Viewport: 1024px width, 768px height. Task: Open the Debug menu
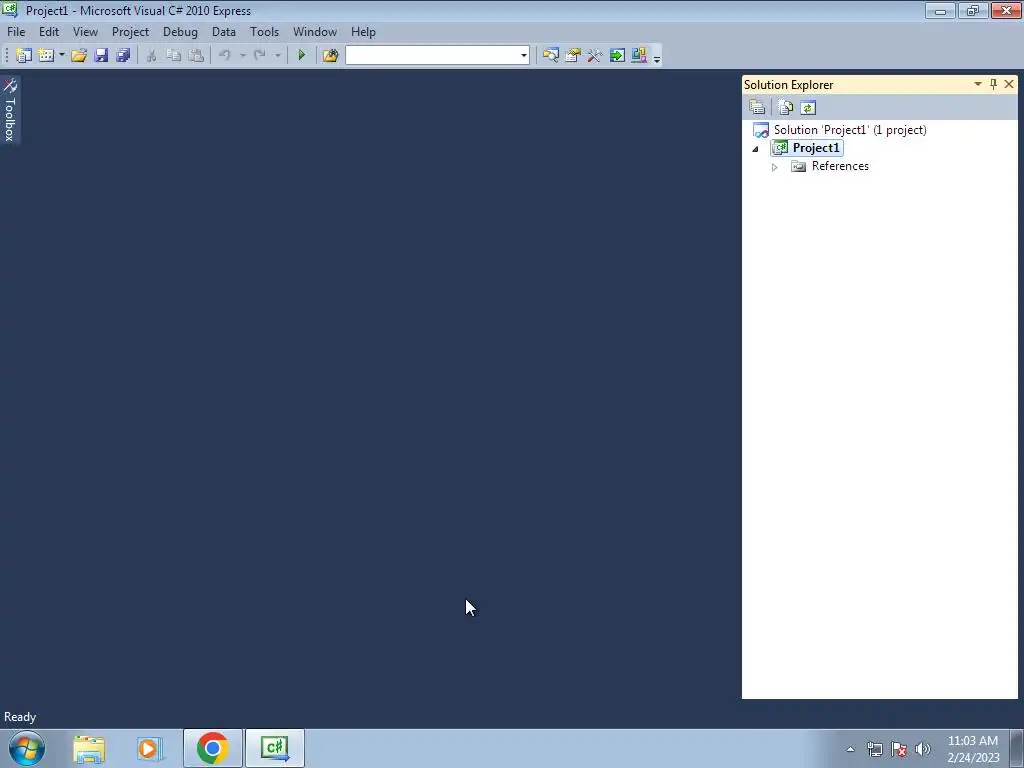180,31
